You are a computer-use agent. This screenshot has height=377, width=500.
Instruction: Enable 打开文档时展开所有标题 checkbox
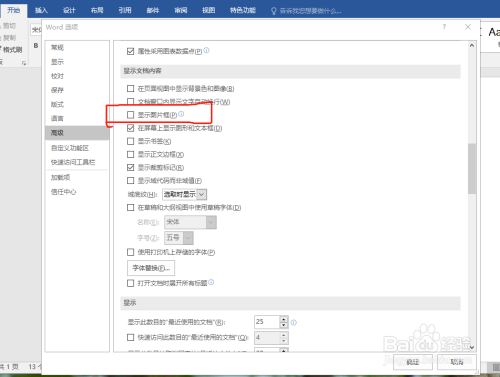tap(130, 283)
